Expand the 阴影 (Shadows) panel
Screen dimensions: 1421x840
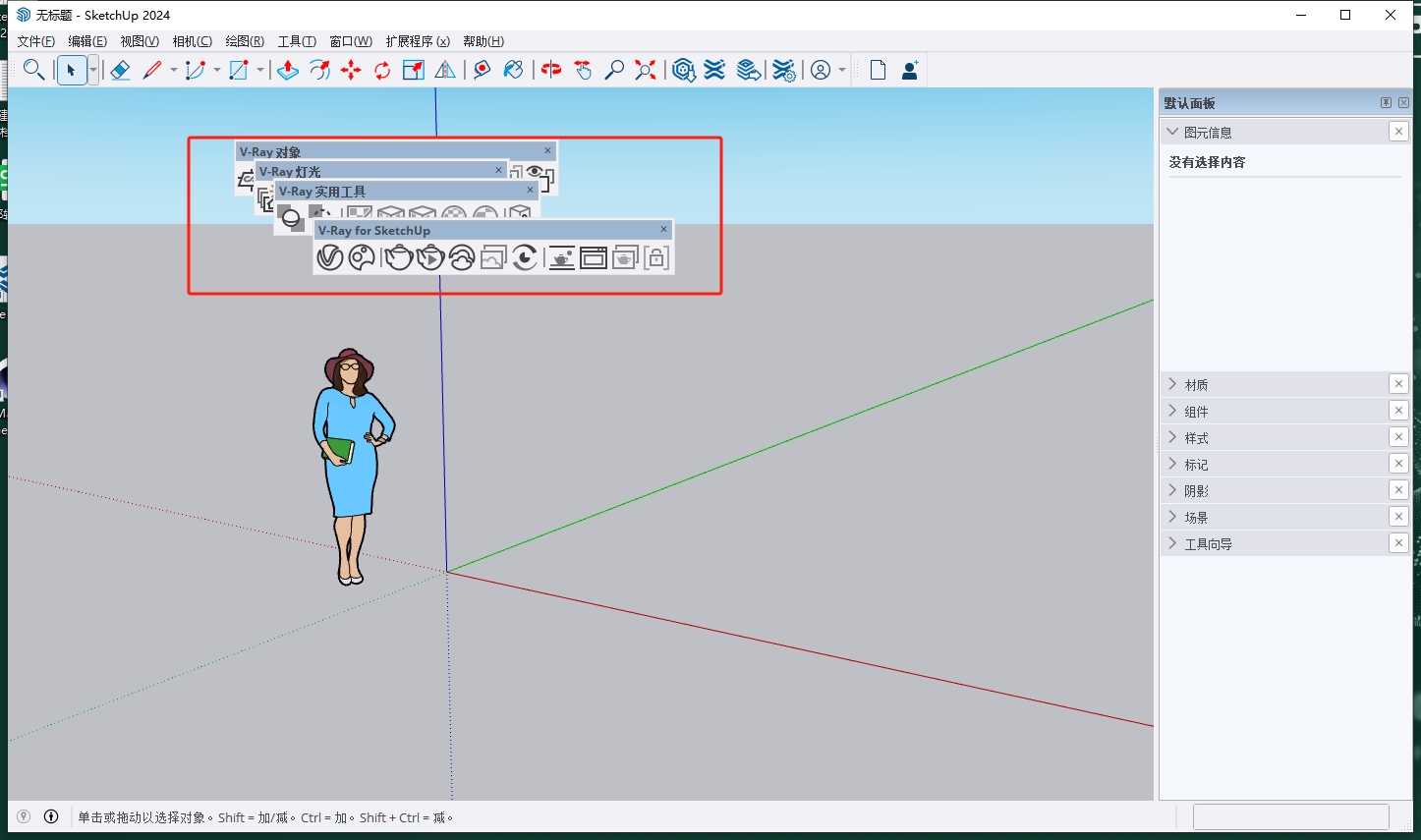point(1196,490)
